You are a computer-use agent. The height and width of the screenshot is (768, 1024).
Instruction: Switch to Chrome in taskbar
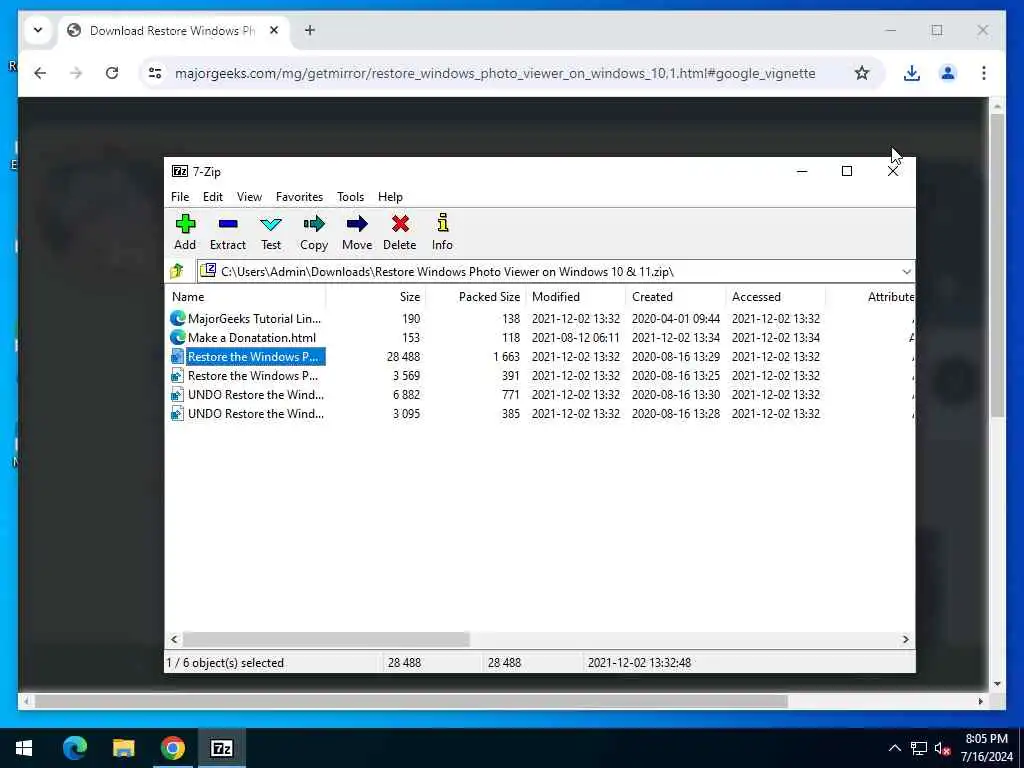click(x=172, y=748)
